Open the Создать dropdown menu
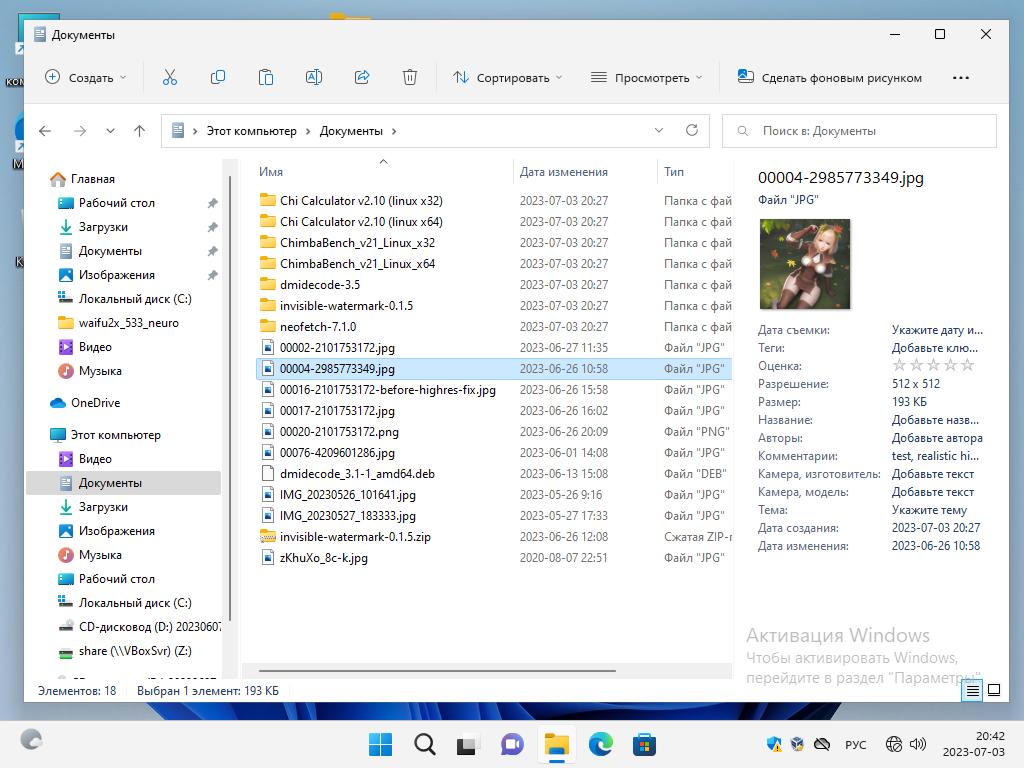 pyautogui.click(x=86, y=77)
